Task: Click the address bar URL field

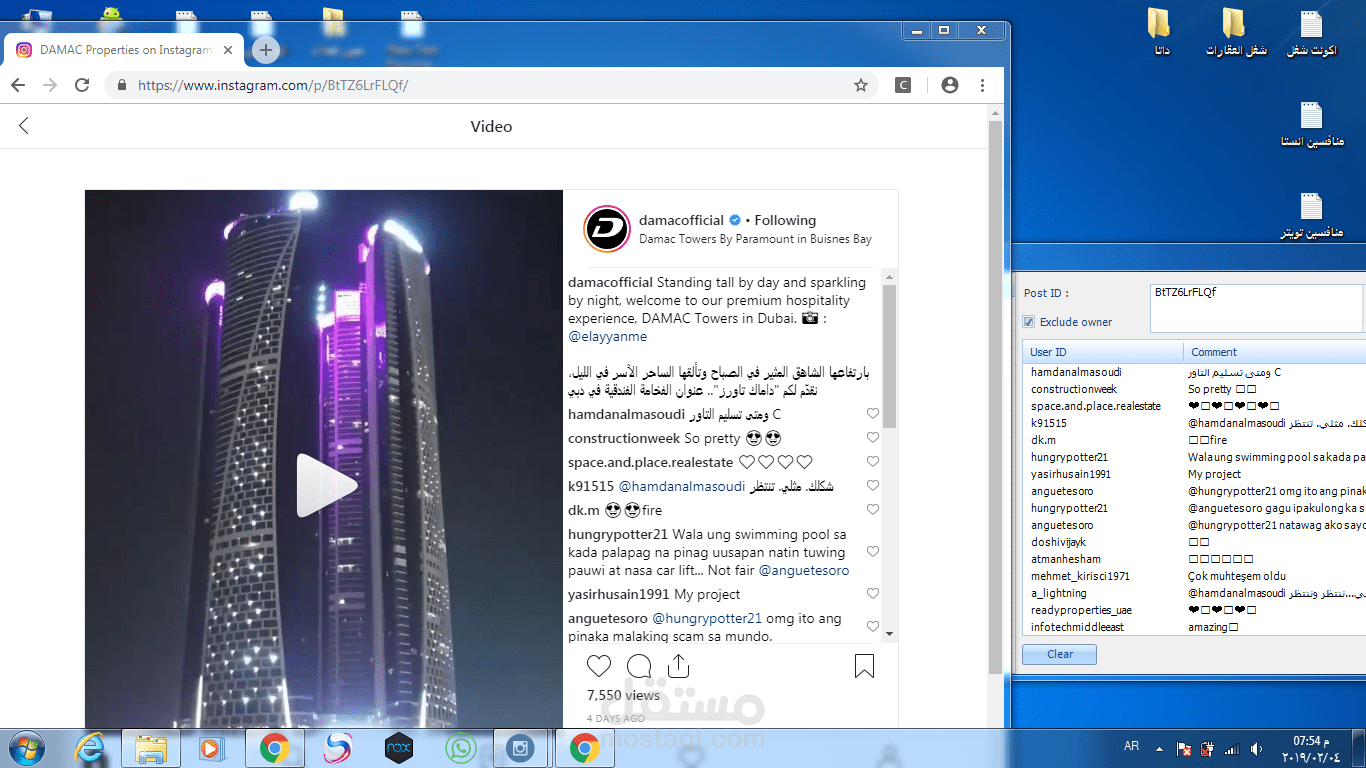Action: 490,85
